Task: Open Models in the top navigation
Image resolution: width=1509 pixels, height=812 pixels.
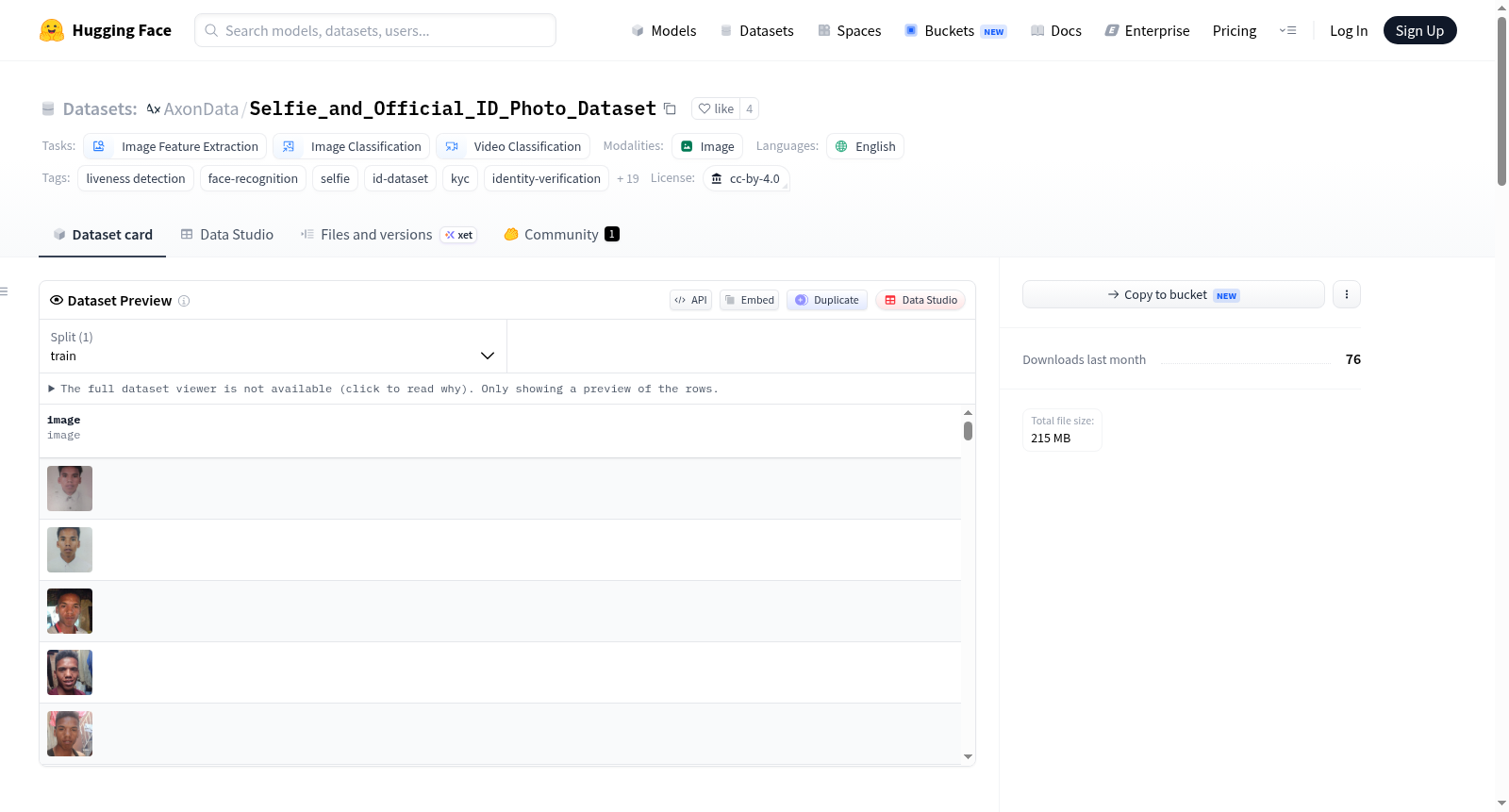Action: click(x=664, y=30)
